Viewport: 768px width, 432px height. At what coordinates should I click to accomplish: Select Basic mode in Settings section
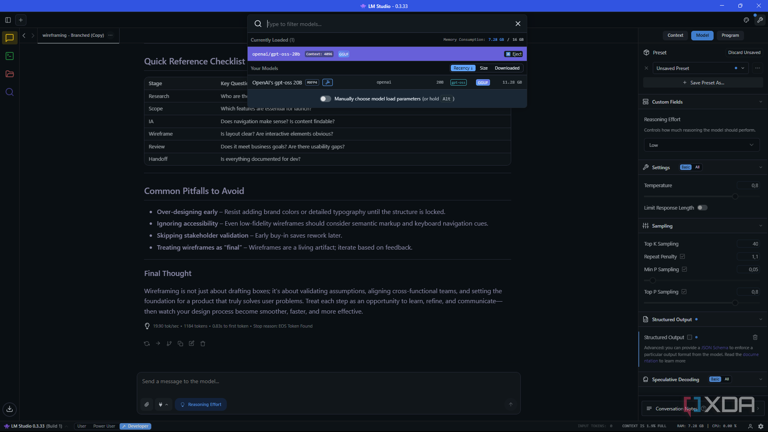(685, 167)
